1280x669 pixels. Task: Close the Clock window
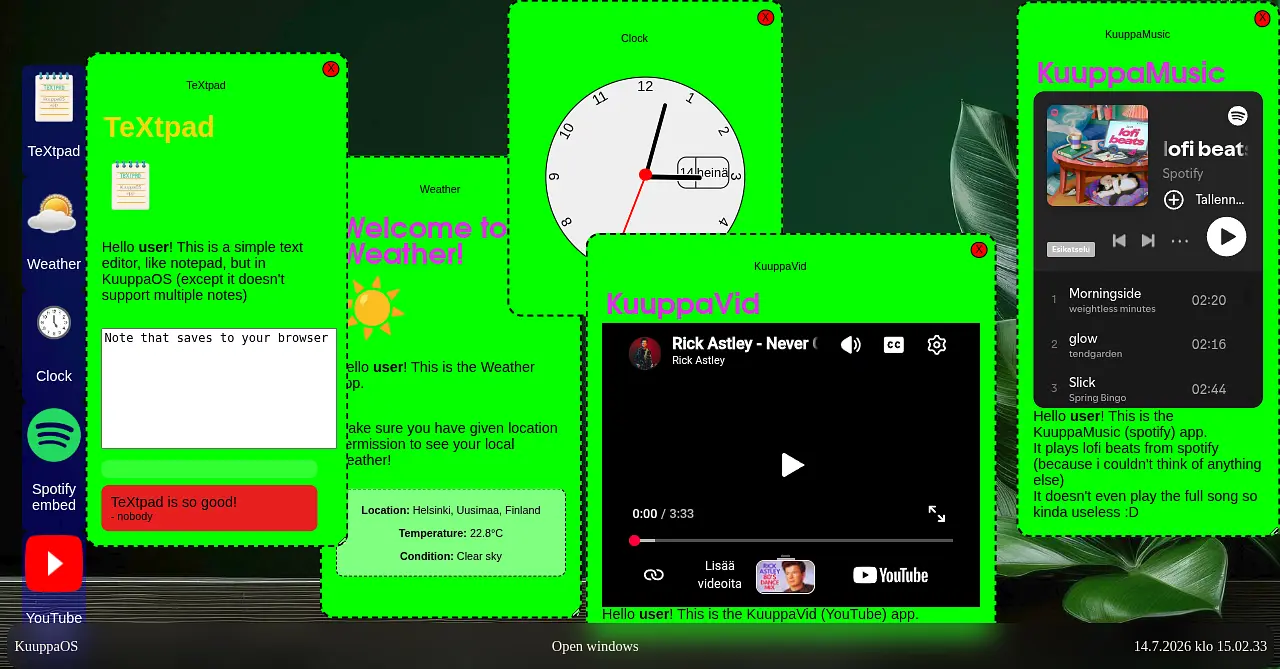point(766,17)
